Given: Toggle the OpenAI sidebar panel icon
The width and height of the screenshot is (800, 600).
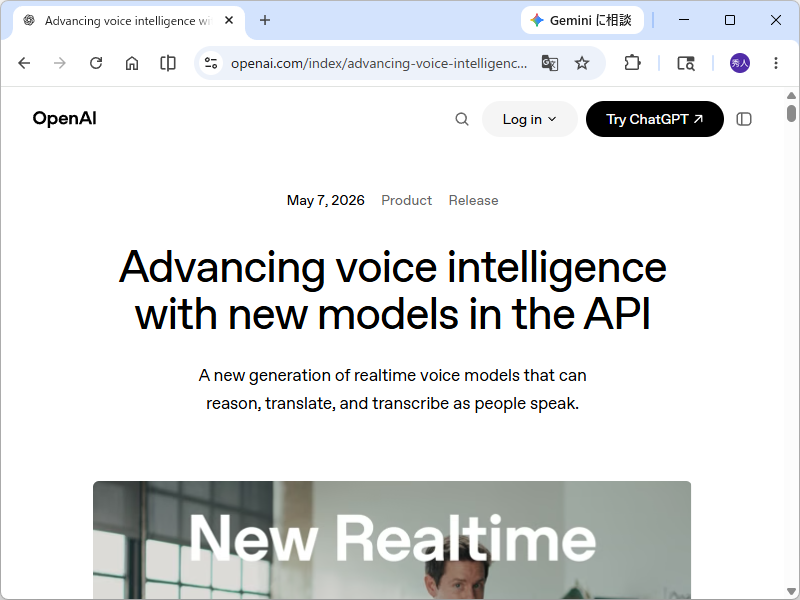Looking at the screenshot, I should 744,119.
